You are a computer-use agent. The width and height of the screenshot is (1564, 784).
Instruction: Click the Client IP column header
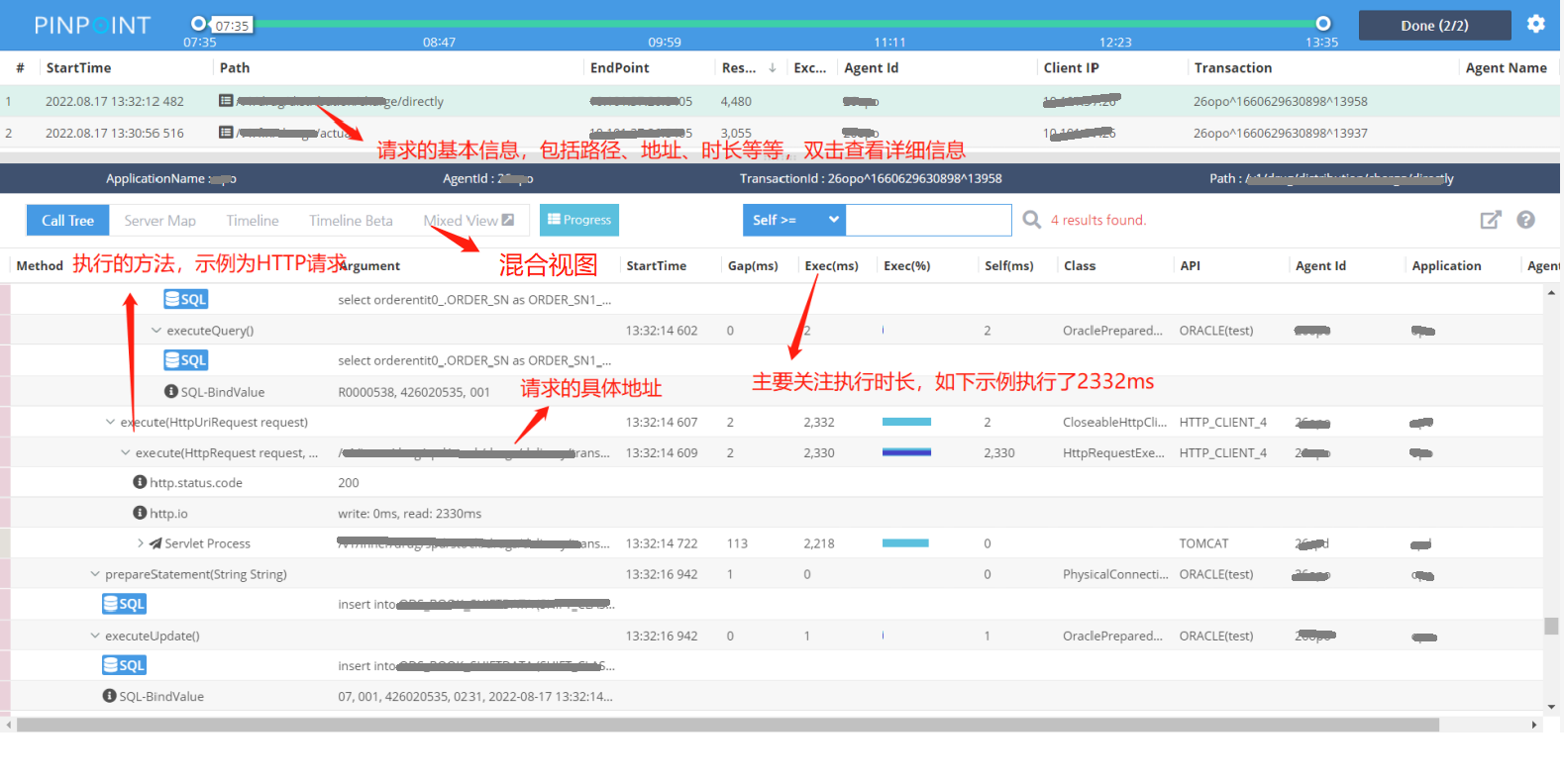[1071, 68]
